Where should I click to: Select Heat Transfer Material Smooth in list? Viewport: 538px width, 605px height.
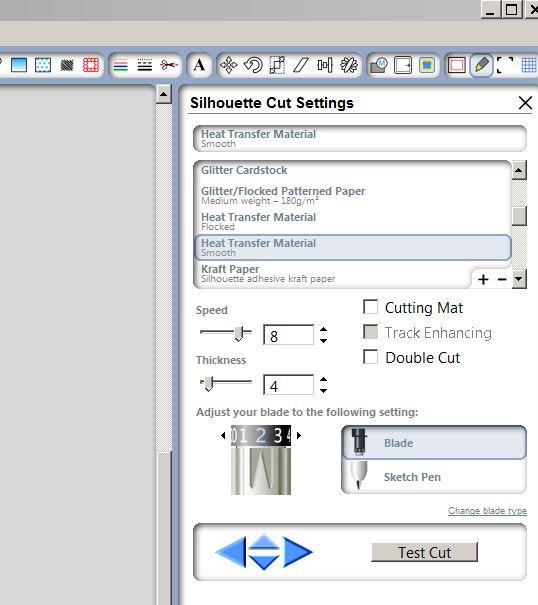point(353,247)
